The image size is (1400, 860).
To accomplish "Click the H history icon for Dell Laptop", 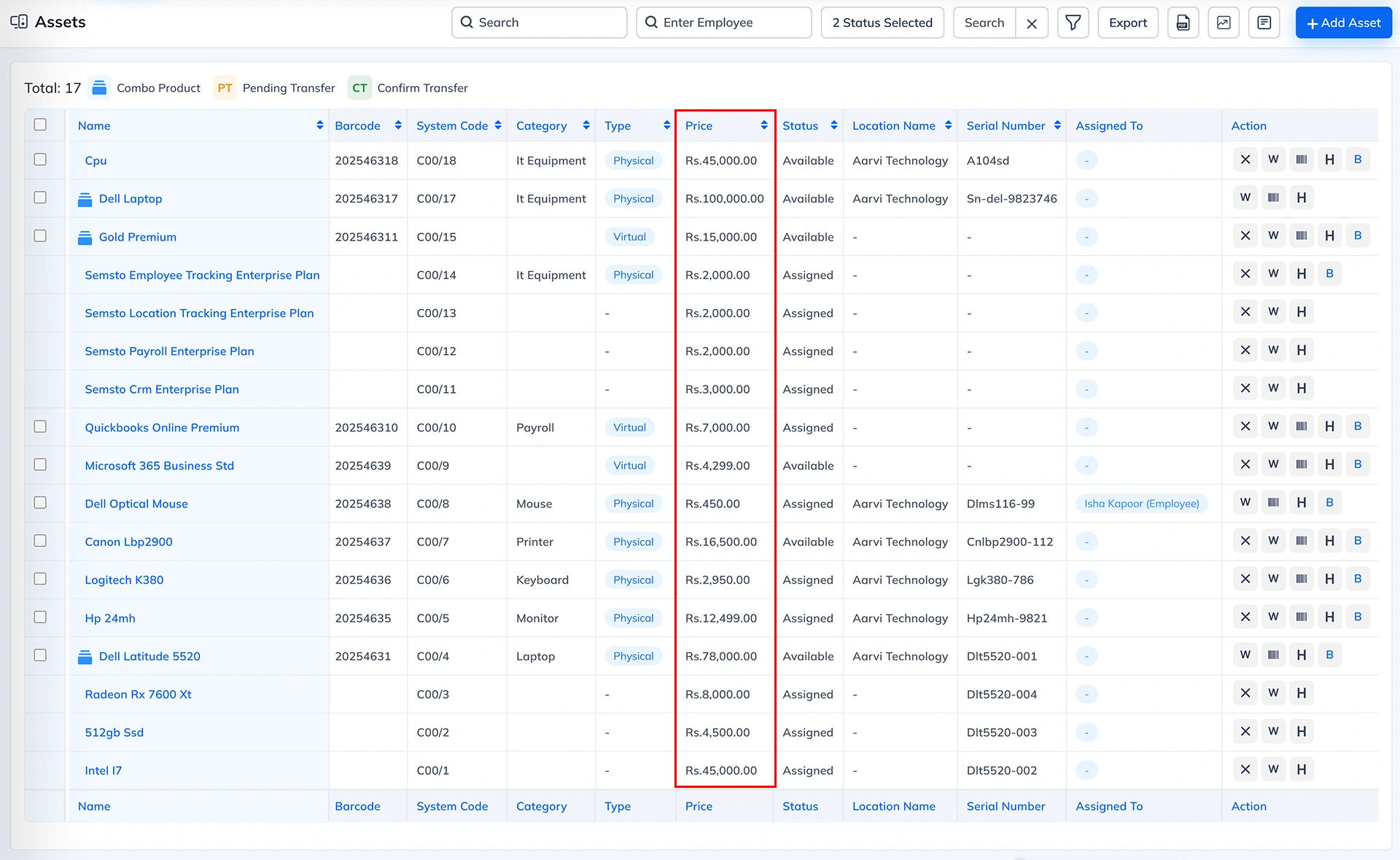I will [x=1302, y=198].
